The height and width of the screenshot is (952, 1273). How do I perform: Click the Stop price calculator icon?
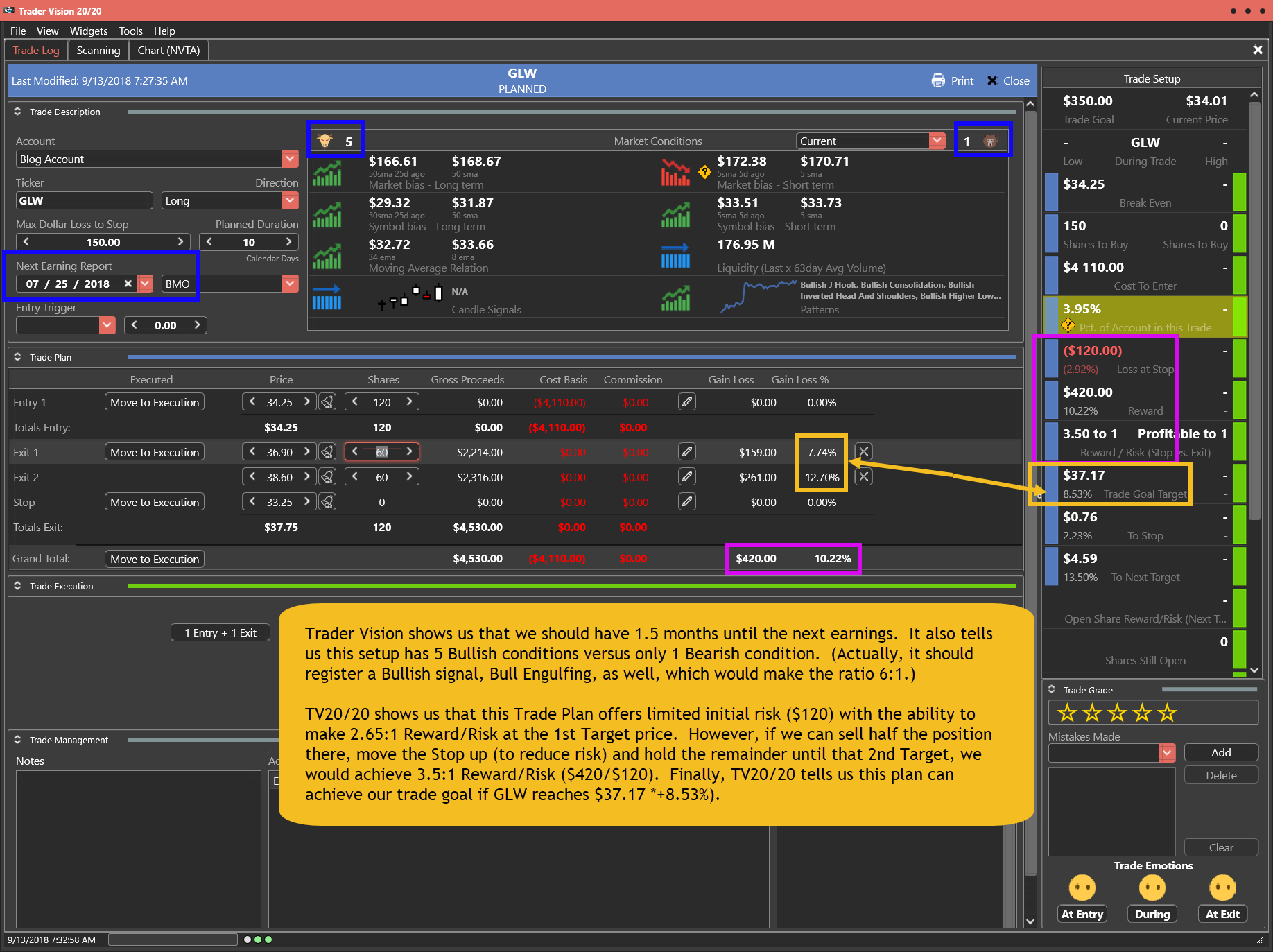327,501
